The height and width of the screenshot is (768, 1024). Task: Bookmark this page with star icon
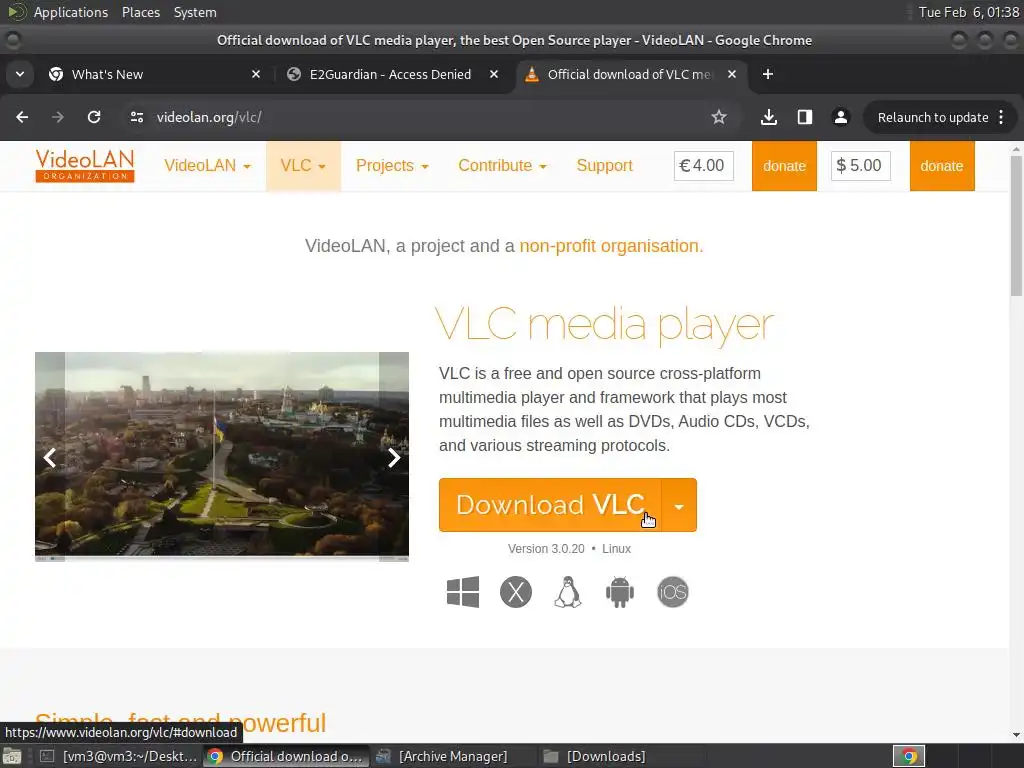pyautogui.click(x=718, y=117)
